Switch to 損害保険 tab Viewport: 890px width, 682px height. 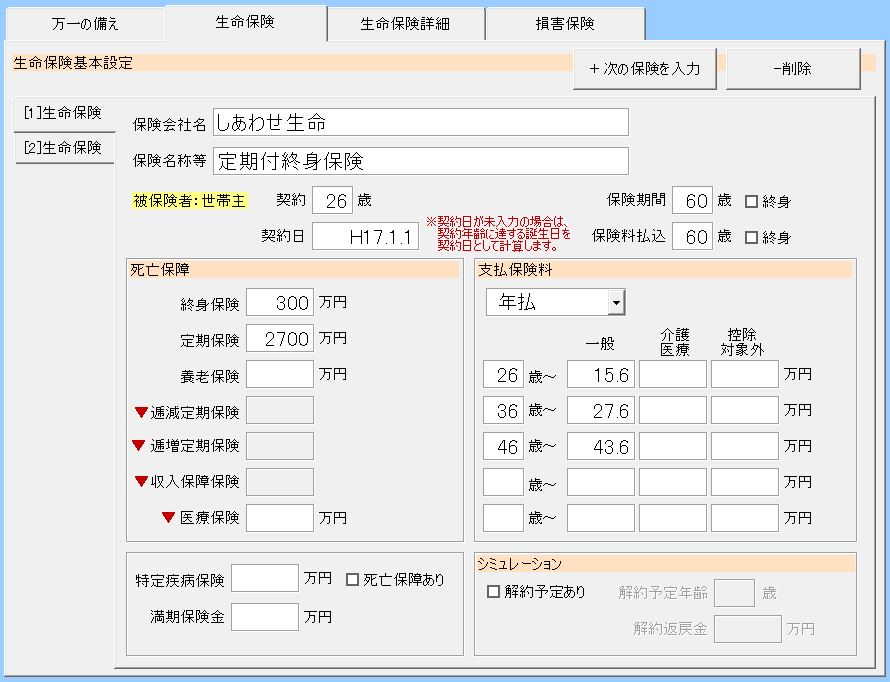click(x=565, y=24)
